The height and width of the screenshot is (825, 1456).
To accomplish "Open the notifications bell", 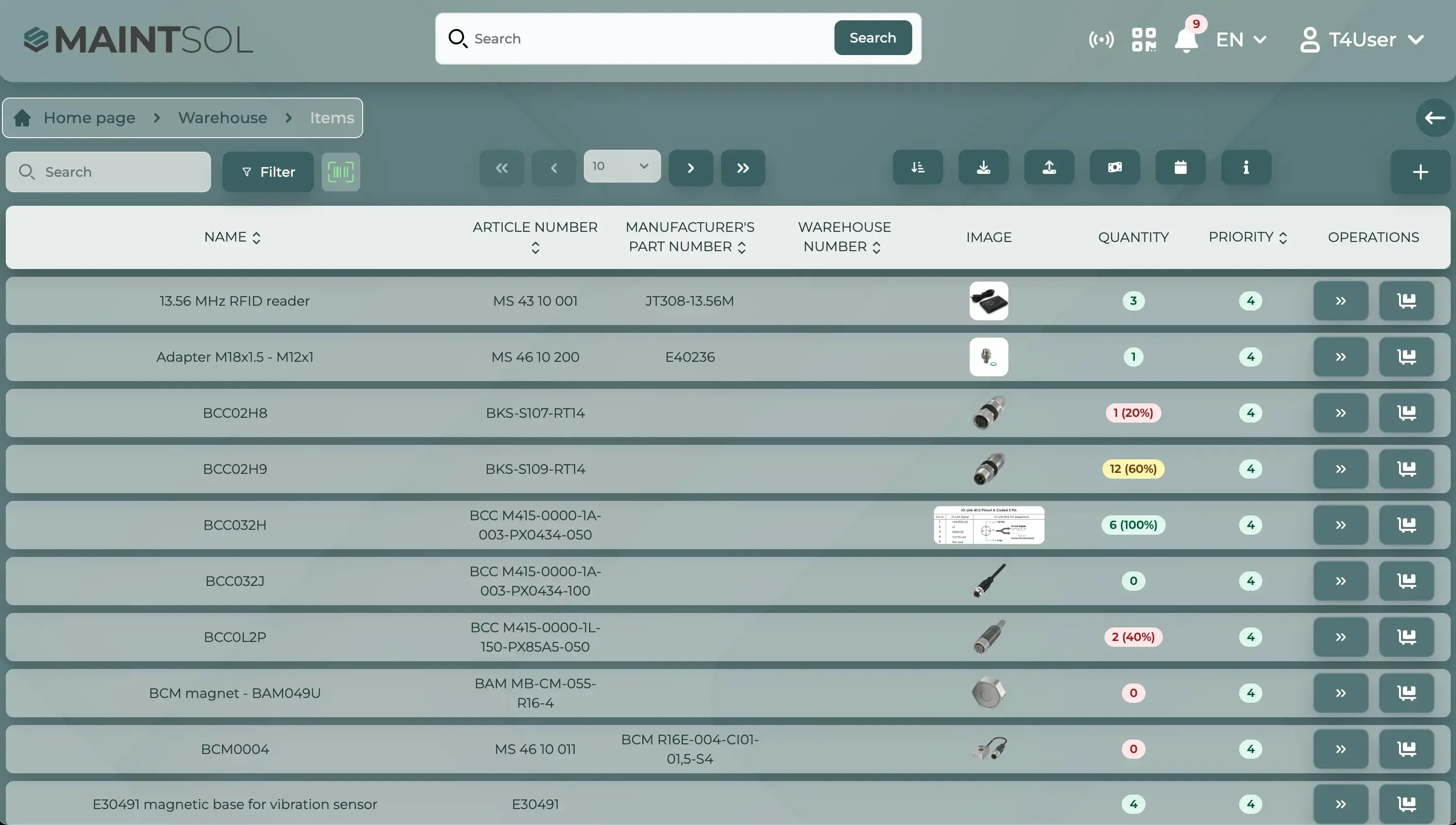I will click(x=1186, y=40).
